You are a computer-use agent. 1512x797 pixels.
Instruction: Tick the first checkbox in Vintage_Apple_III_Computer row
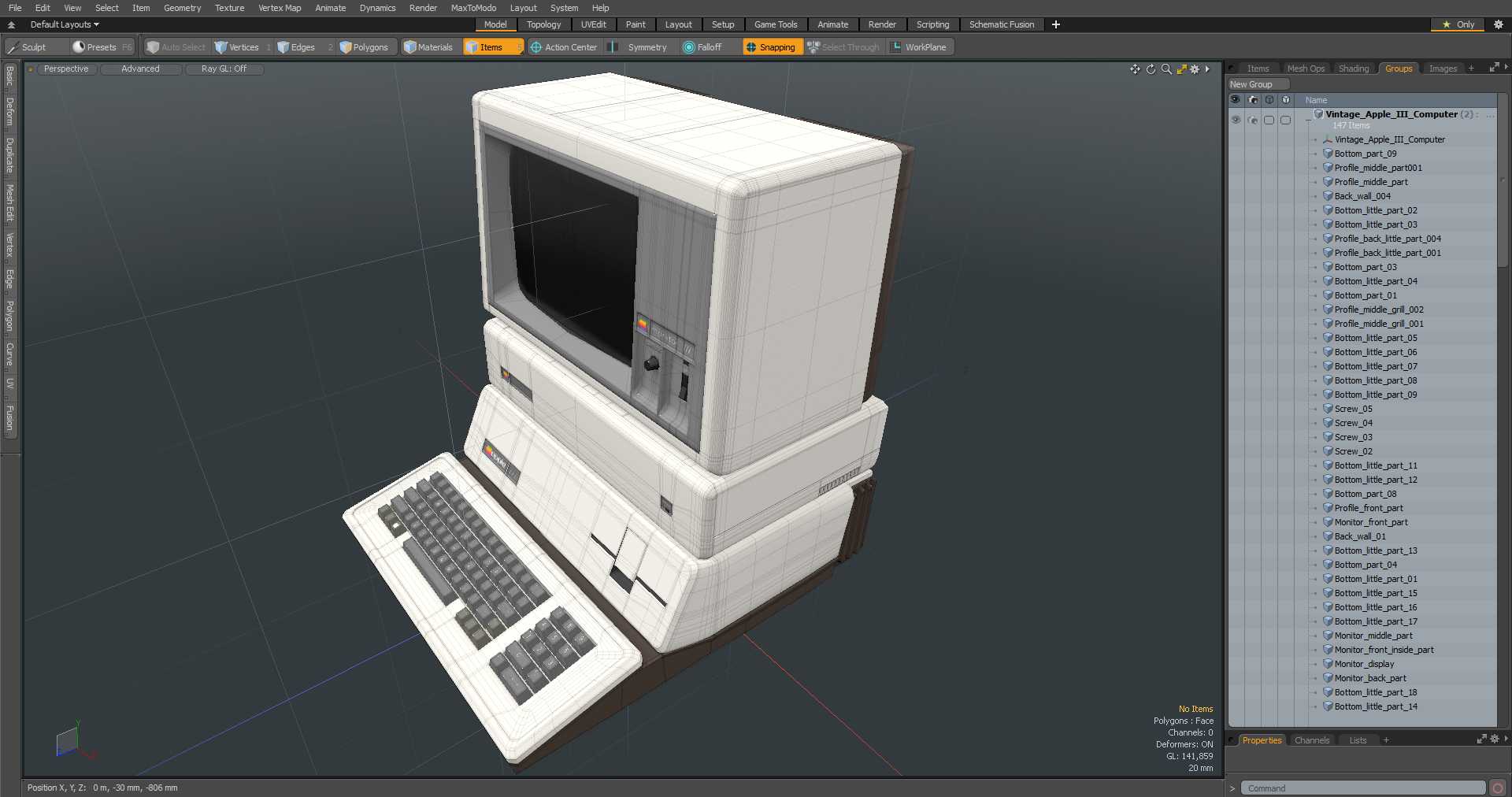1269,120
